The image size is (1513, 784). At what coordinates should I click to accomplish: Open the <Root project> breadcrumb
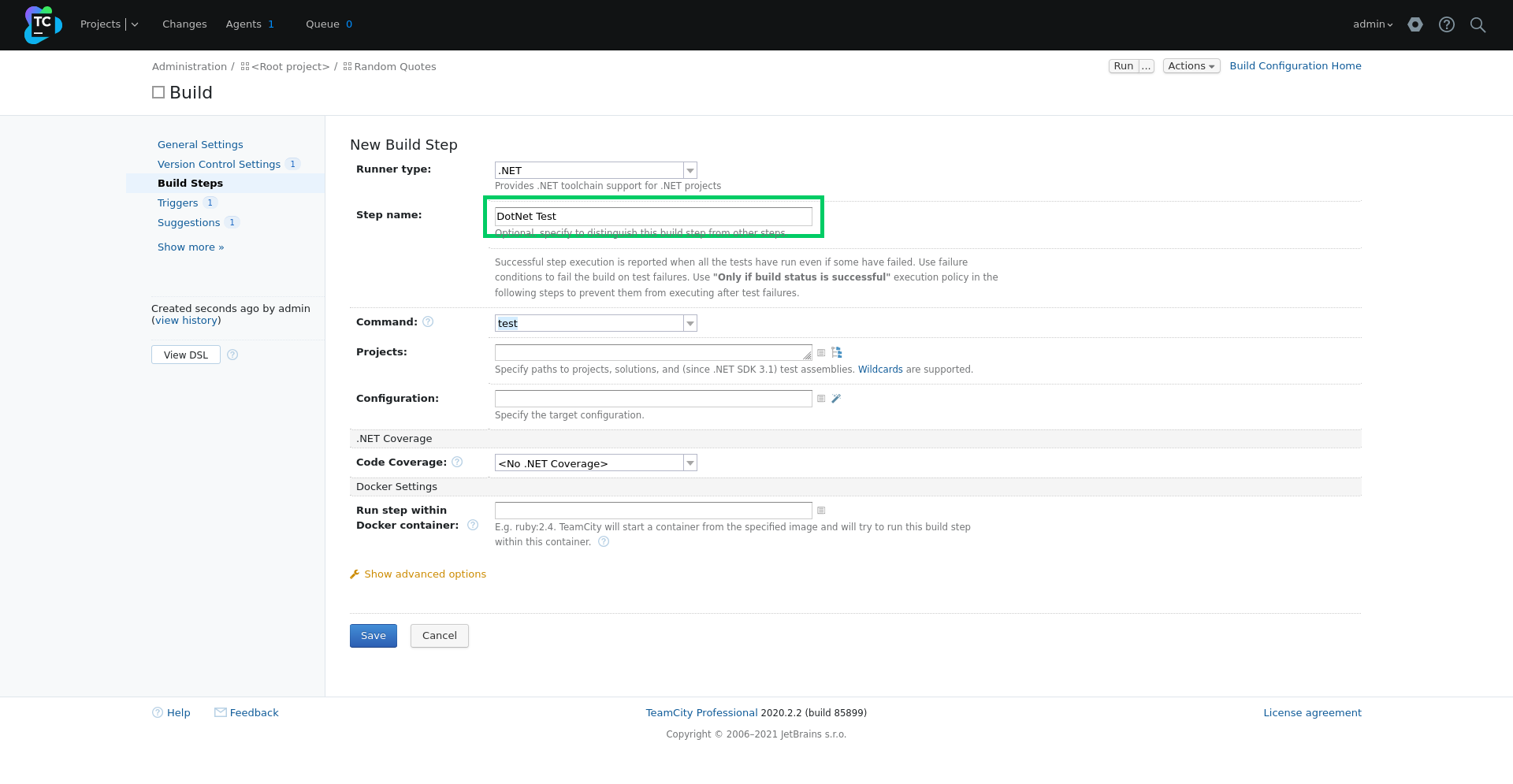[x=290, y=67]
